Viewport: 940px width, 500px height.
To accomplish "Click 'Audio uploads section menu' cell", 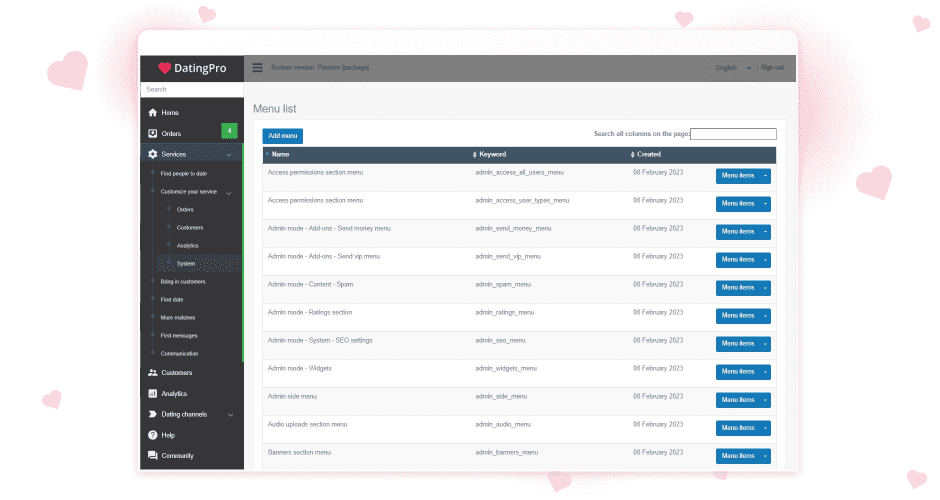I will [x=308, y=424].
